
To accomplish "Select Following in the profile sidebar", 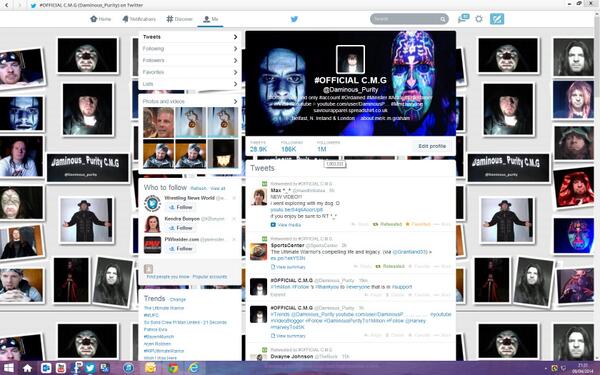I will [x=190, y=49].
